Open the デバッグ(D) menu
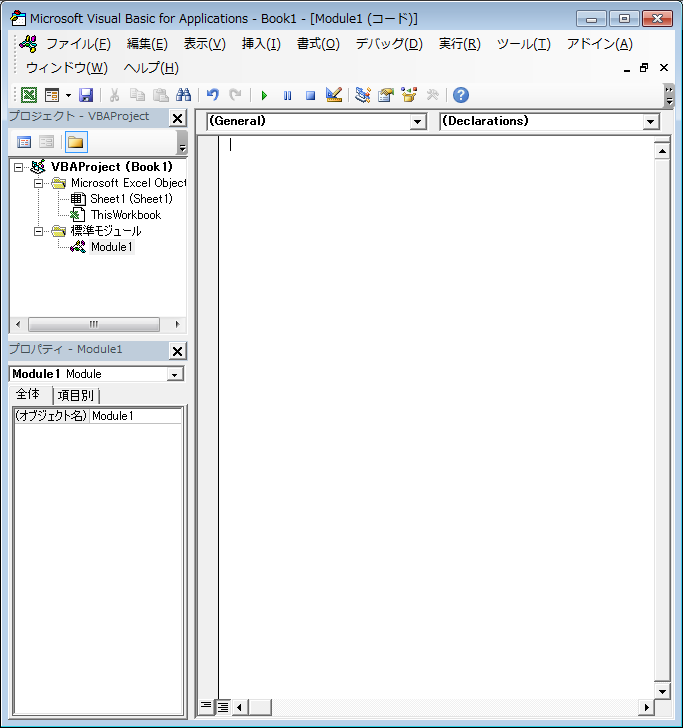Screen dimensions: 683x728 coord(389,44)
